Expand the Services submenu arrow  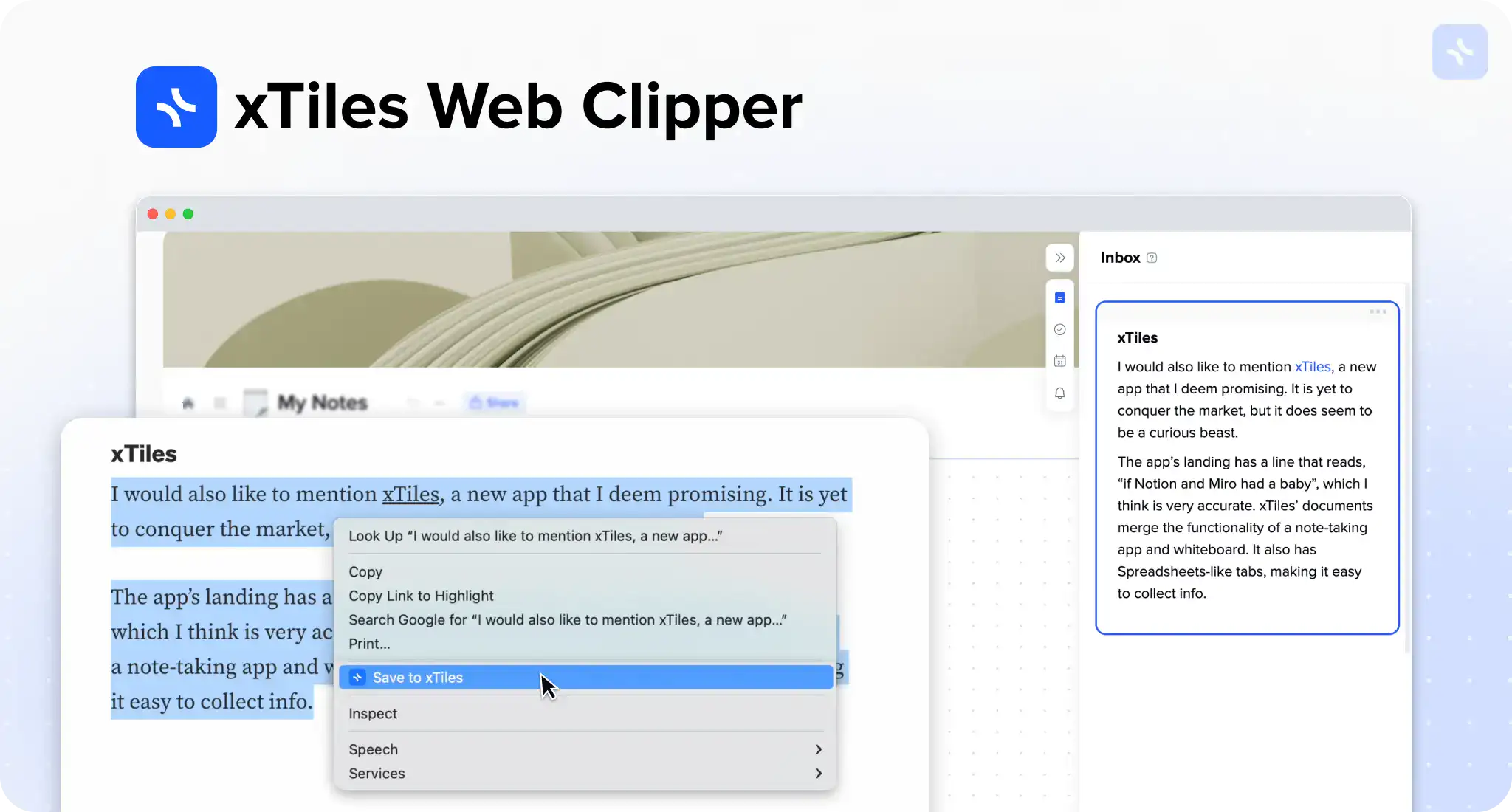click(818, 774)
